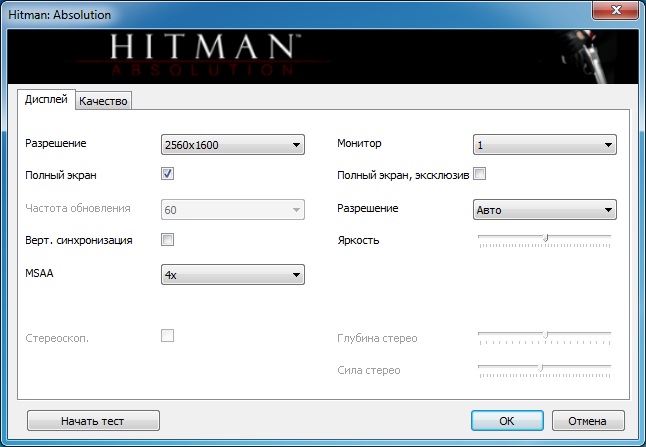Click the Начать тест button

pos(93,421)
